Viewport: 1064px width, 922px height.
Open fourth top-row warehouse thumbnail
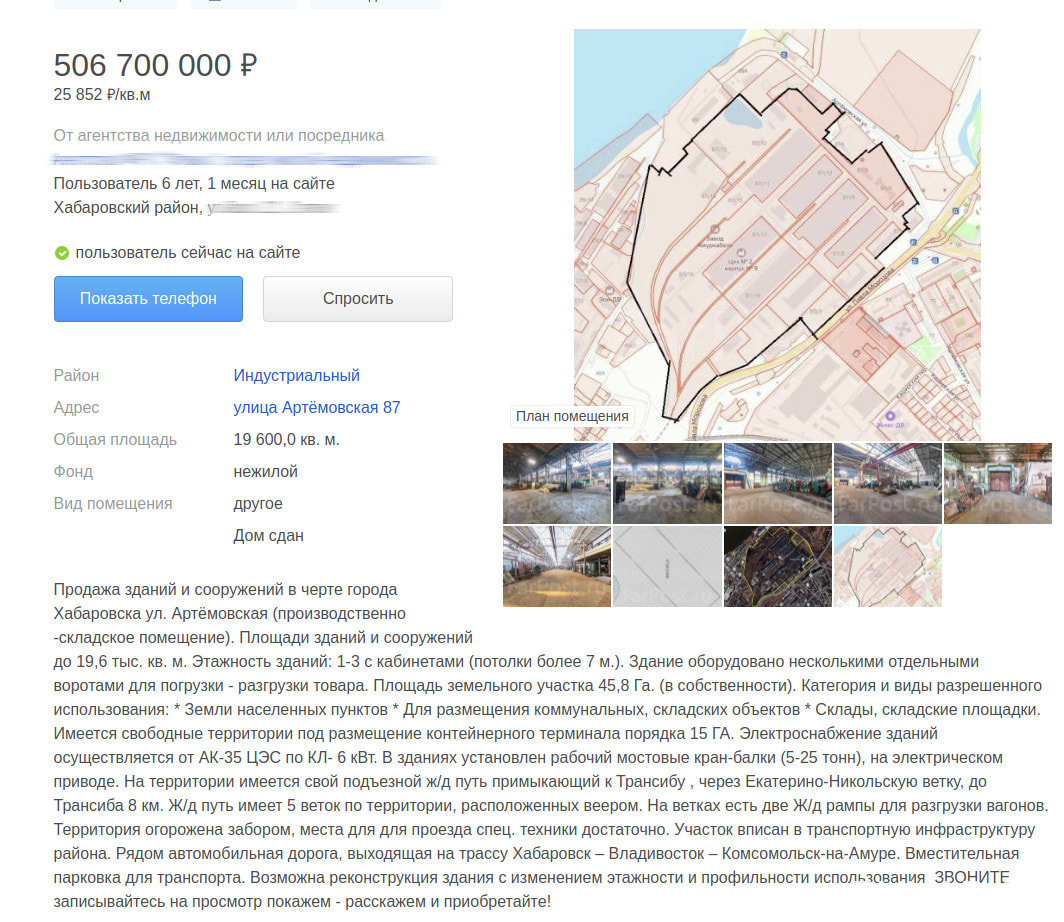point(888,483)
